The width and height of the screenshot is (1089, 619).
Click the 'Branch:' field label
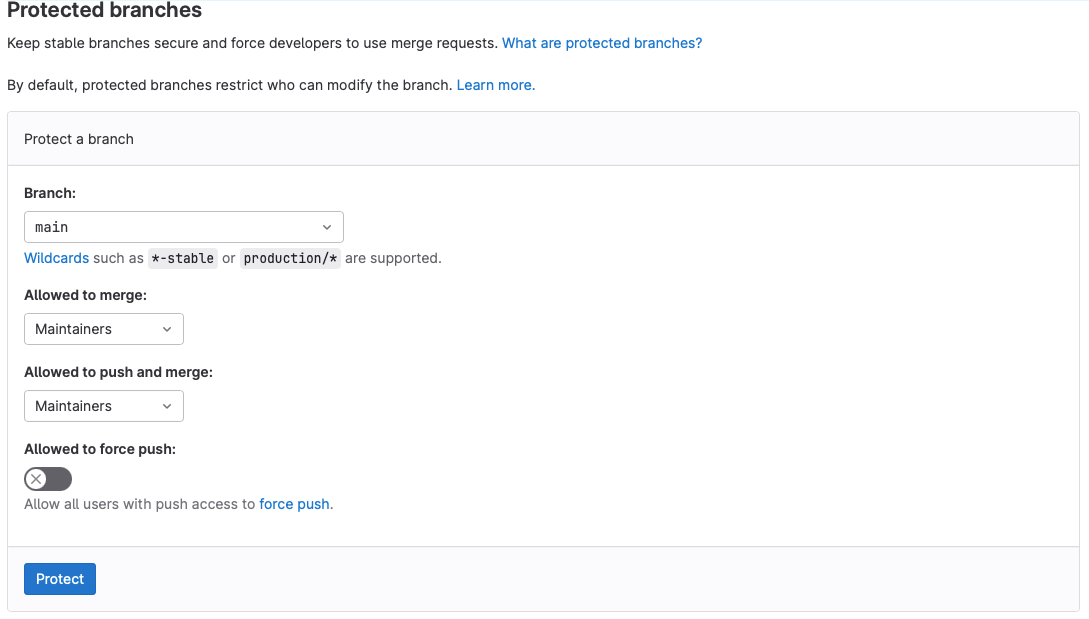[x=50, y=193]
